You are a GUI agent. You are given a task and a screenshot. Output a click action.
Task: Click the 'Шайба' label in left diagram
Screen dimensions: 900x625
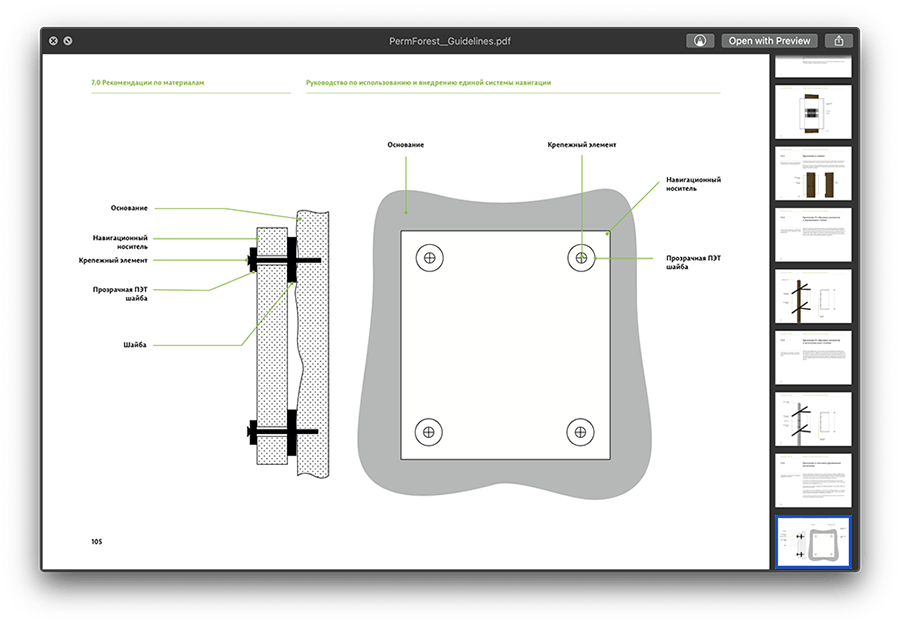click(x=136, y=344)
